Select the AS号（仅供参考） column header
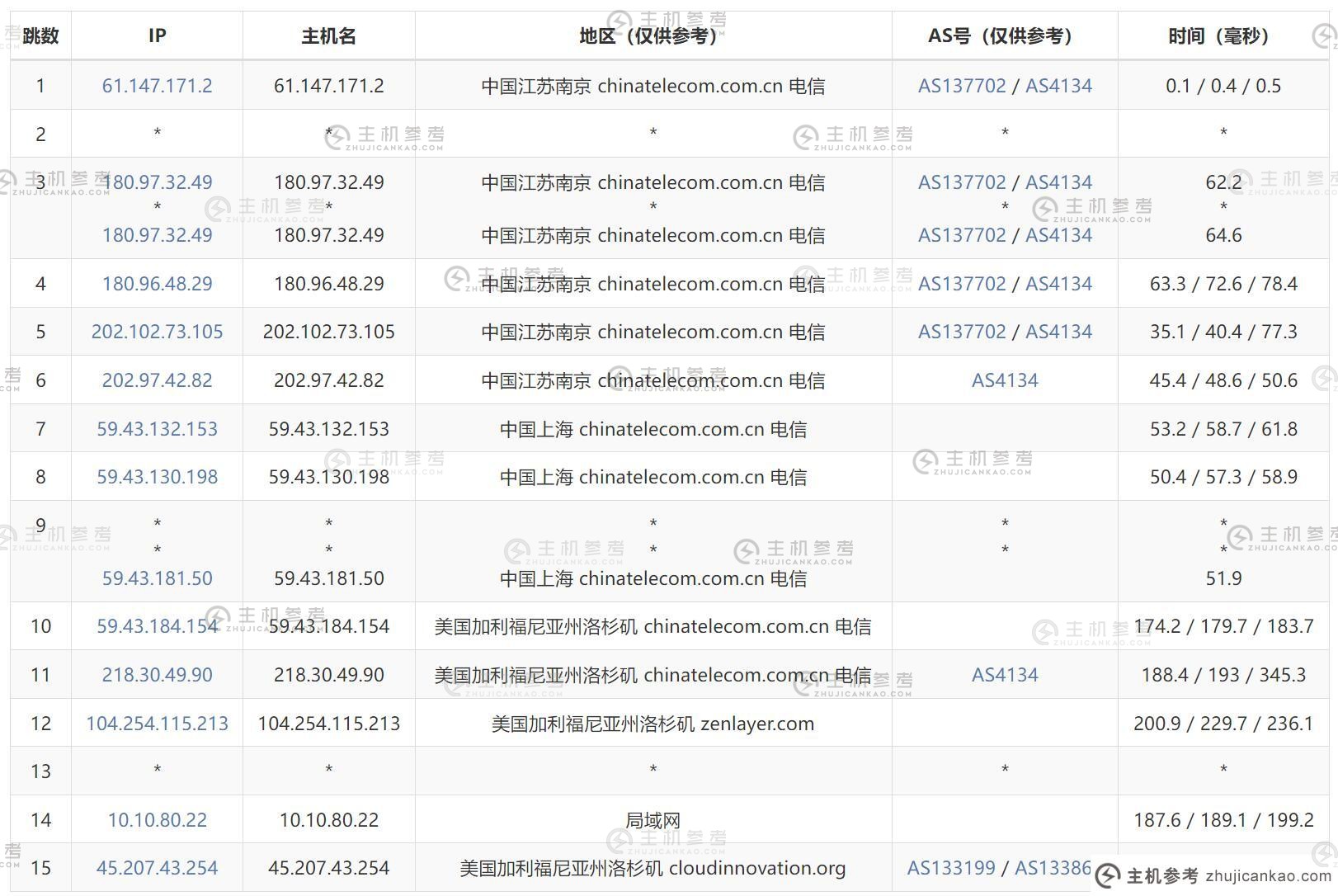The width and height of the screenshot is (1338, 896). [x=1005, y=35]
